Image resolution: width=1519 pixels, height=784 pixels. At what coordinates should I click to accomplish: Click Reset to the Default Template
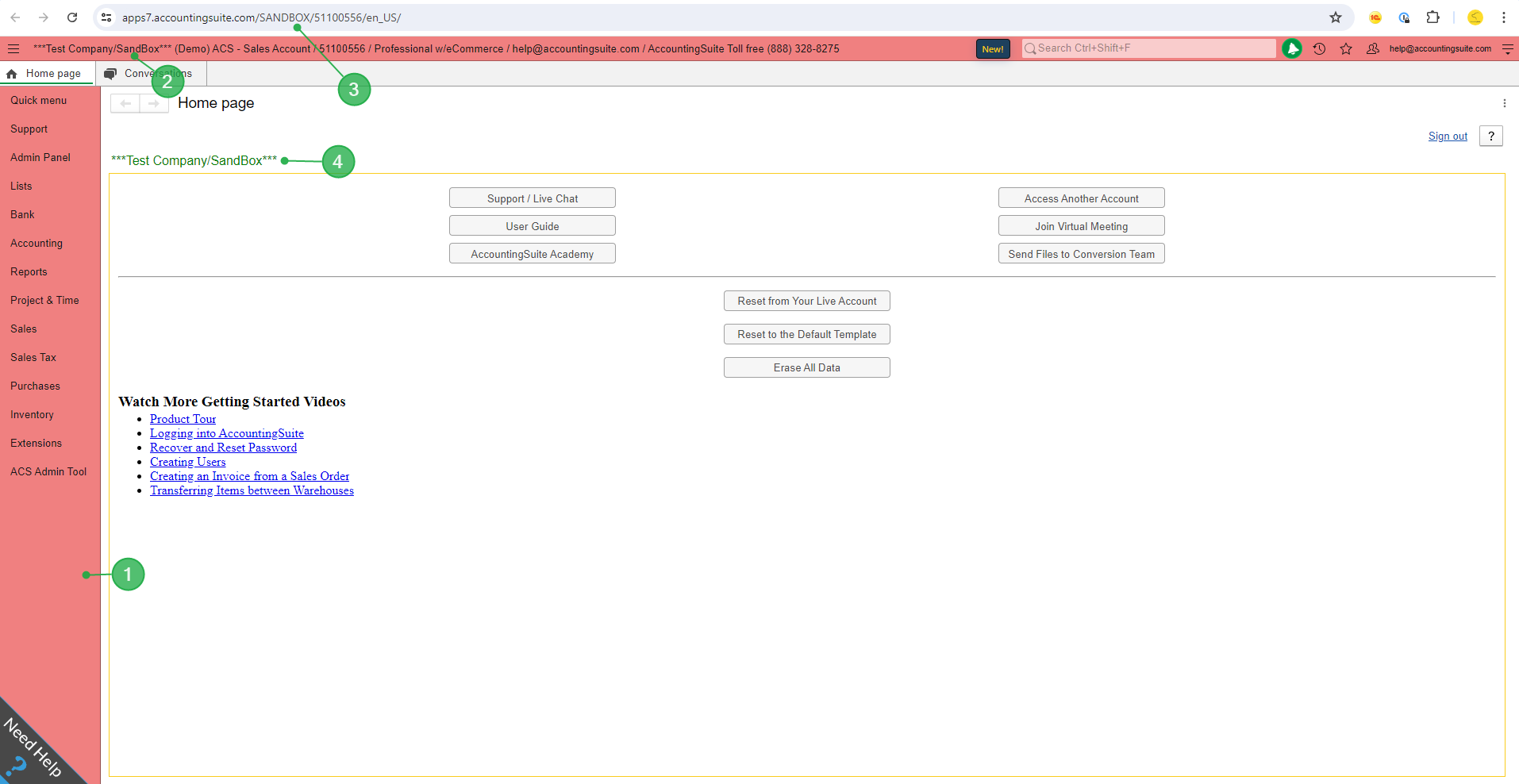point(807,334)
